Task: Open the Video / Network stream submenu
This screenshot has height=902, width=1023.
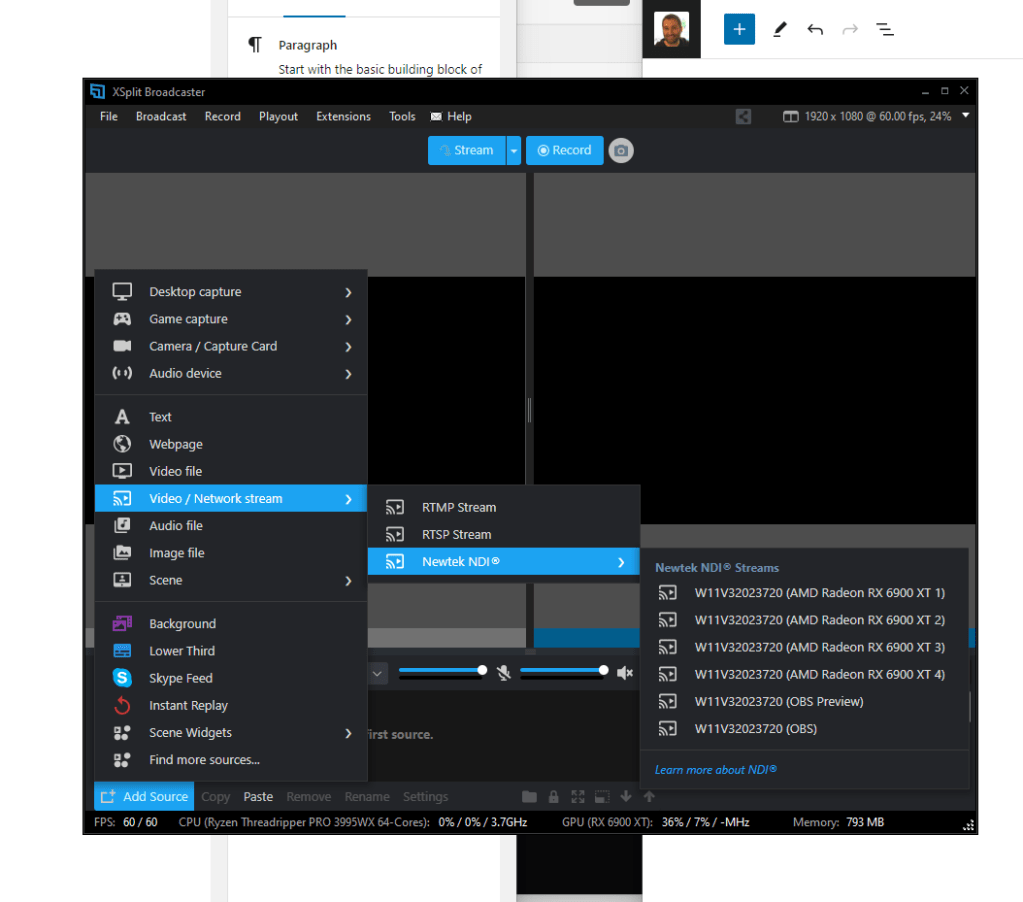Action: pyautogui.click(x=231, y=499)
